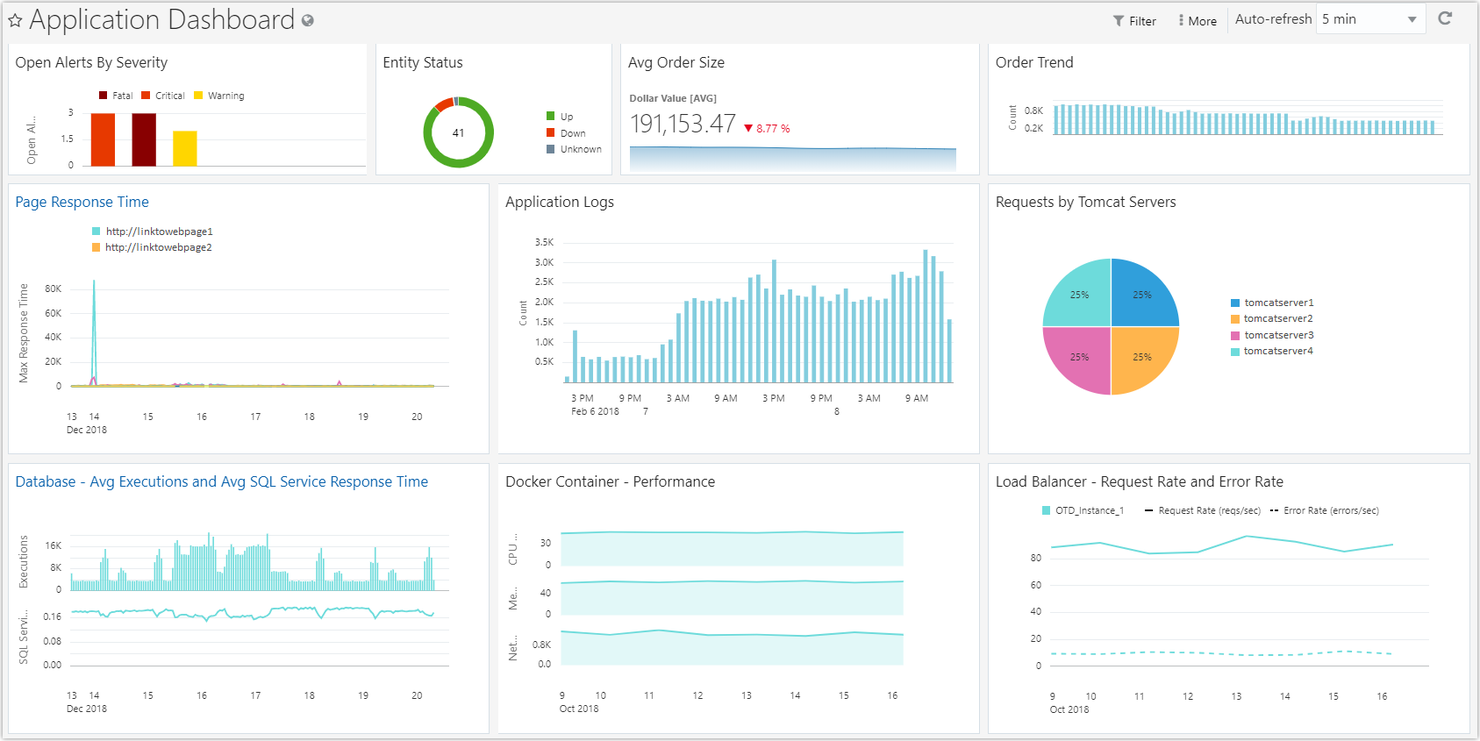Open the Page Response Time widget link

coord(82,201)
